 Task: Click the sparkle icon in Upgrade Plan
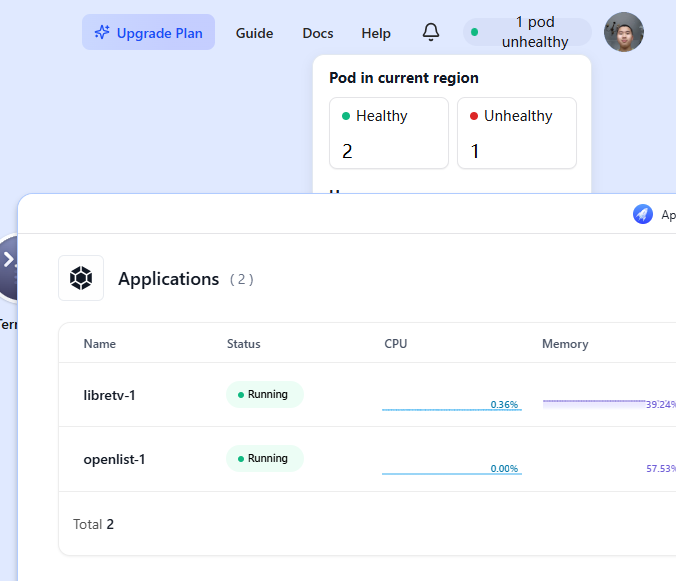(102, 32)
